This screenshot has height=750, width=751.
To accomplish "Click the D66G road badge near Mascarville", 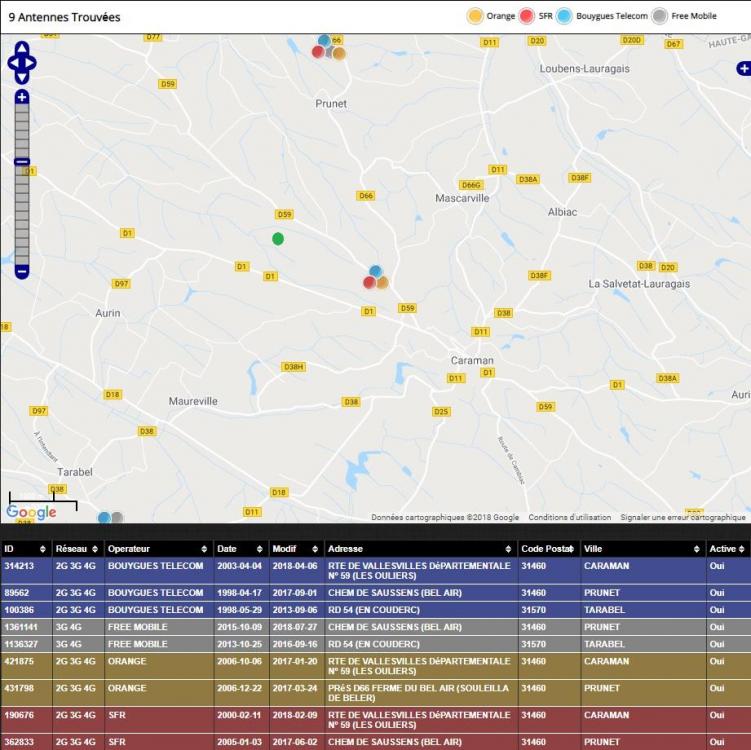I will (471, 185).
